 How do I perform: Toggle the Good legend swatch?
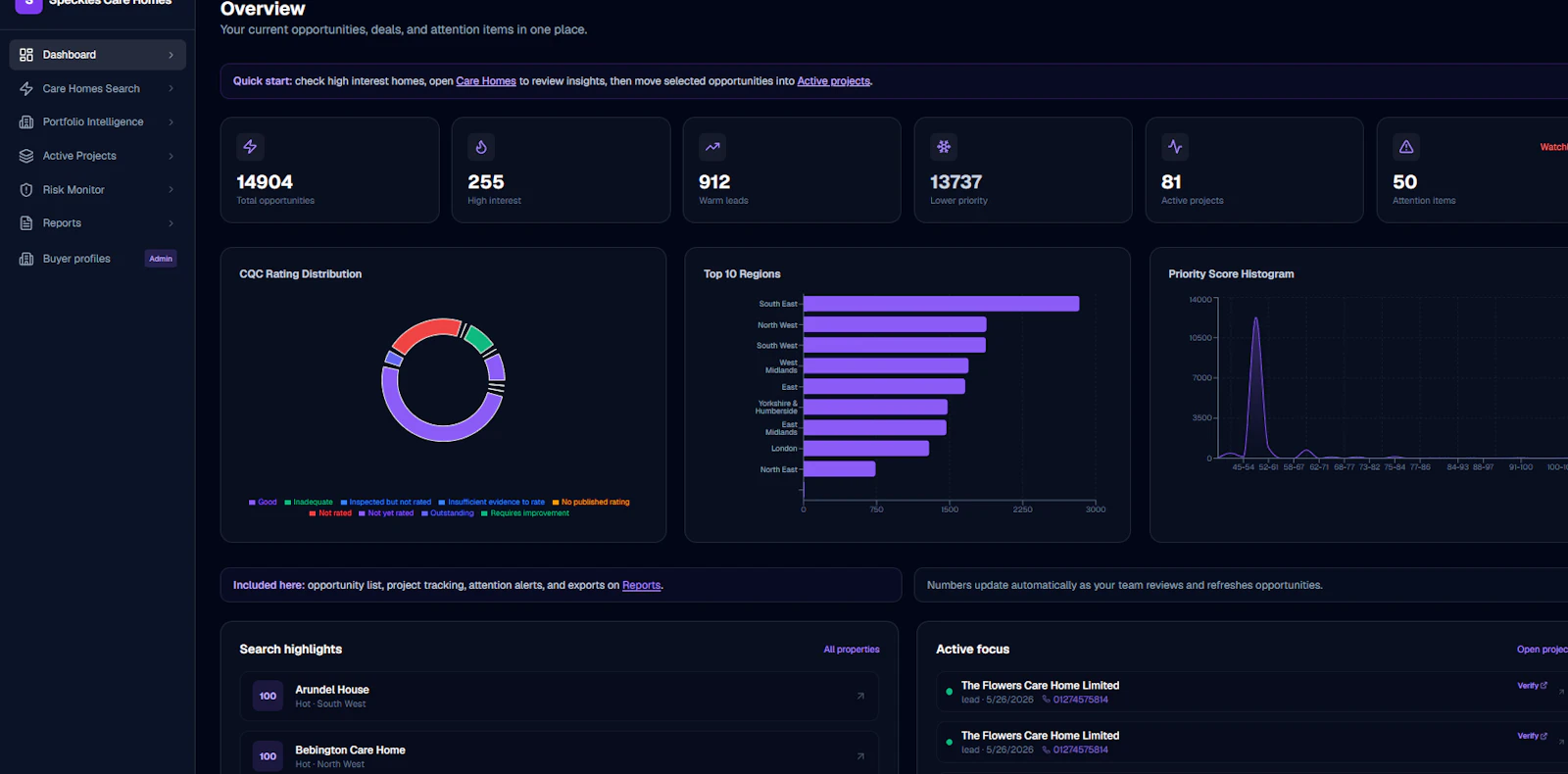point(252,503)
